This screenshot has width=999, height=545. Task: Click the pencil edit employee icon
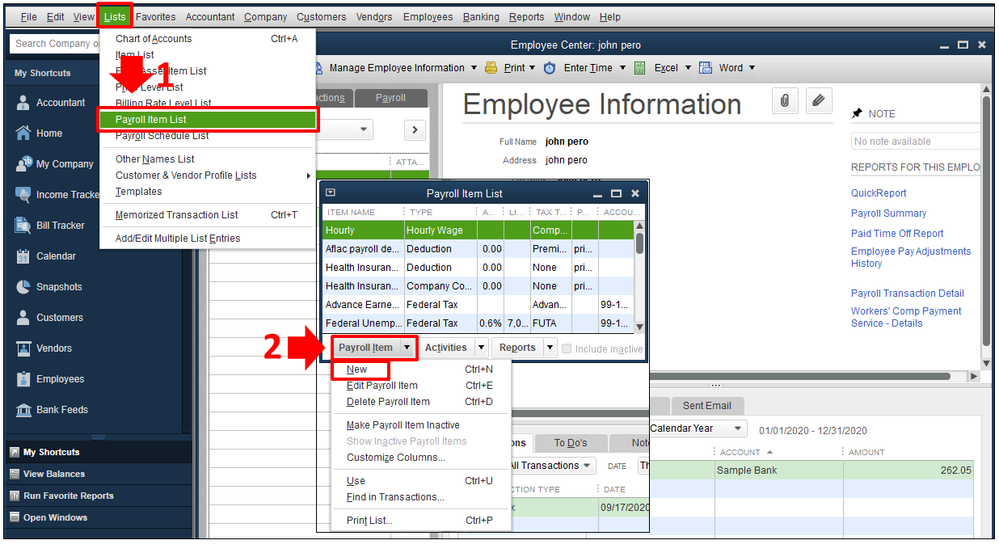(x=819, y=101)
